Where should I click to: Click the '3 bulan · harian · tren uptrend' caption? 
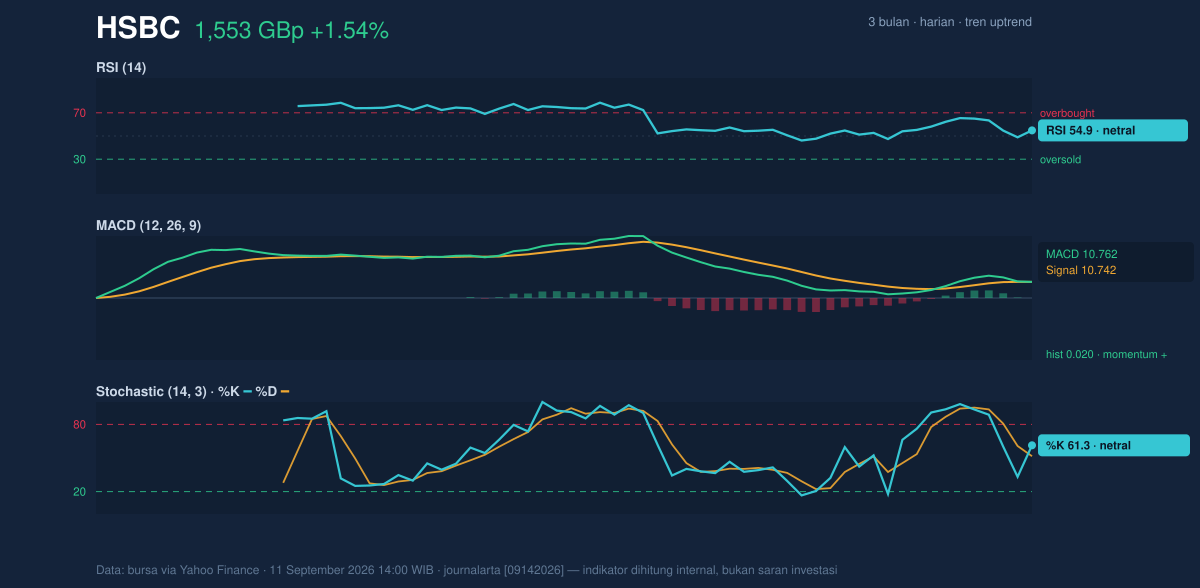949,22
